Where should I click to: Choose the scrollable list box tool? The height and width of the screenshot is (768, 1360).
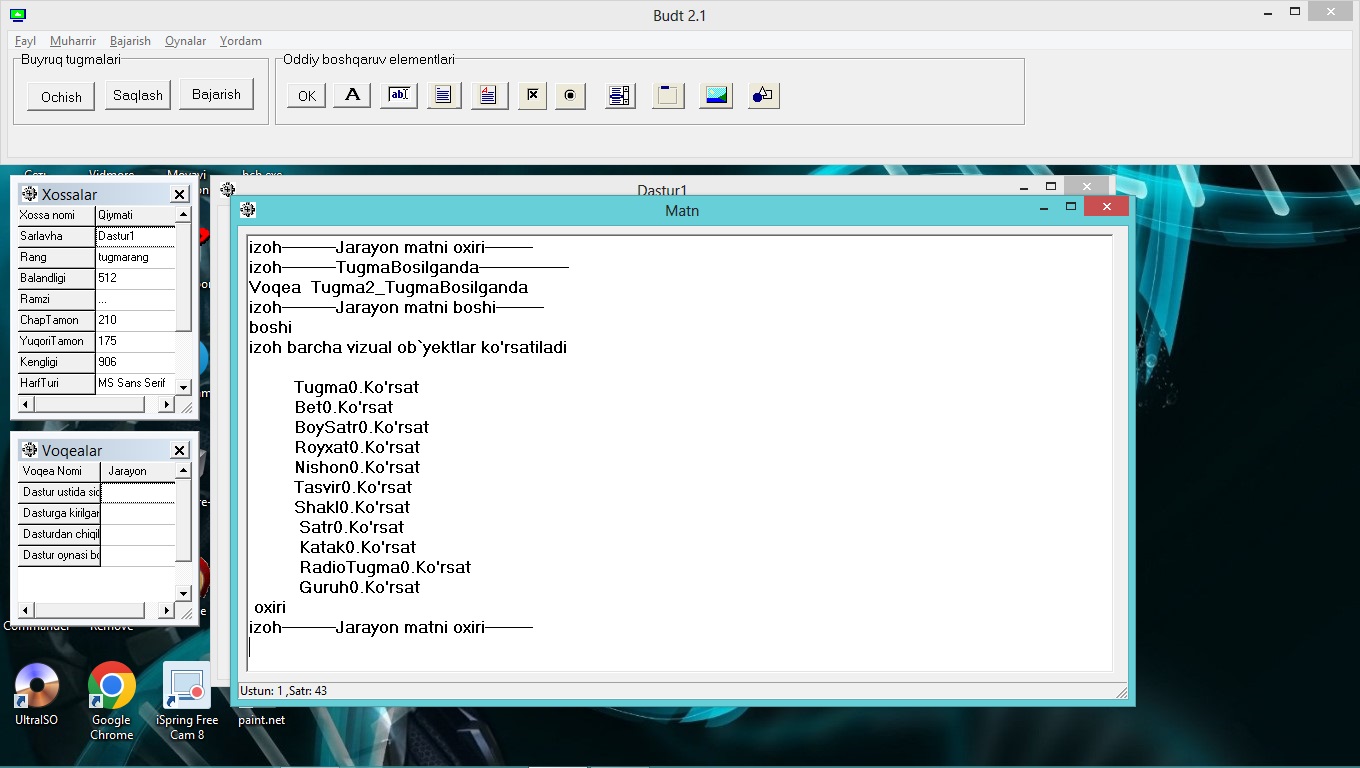620,96
